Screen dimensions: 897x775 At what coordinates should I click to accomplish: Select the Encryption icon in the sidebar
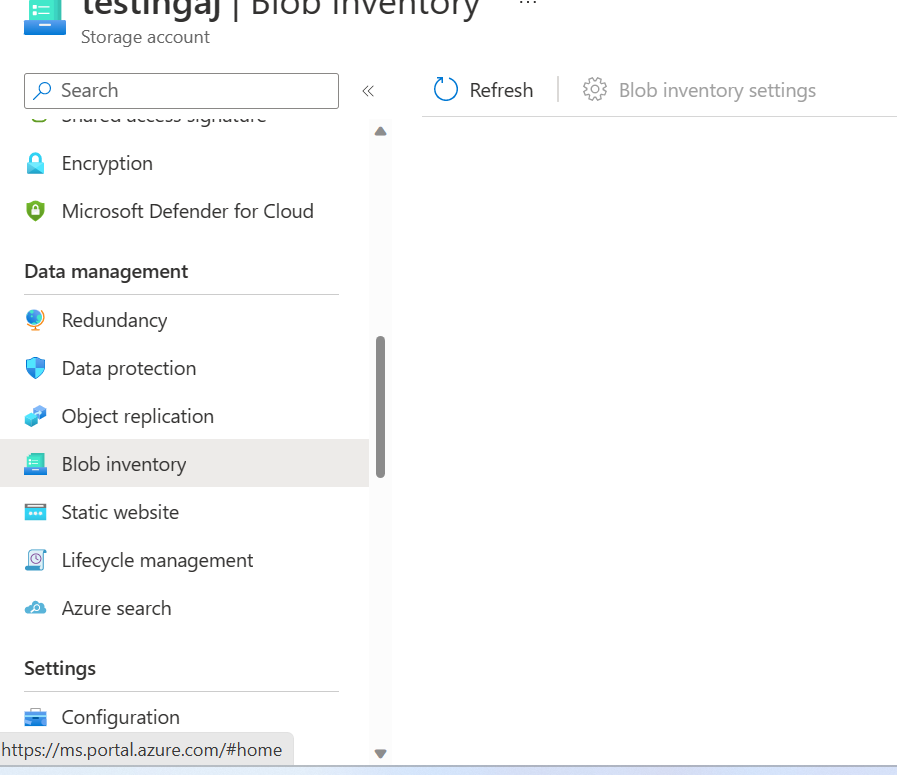pos(36,163)
